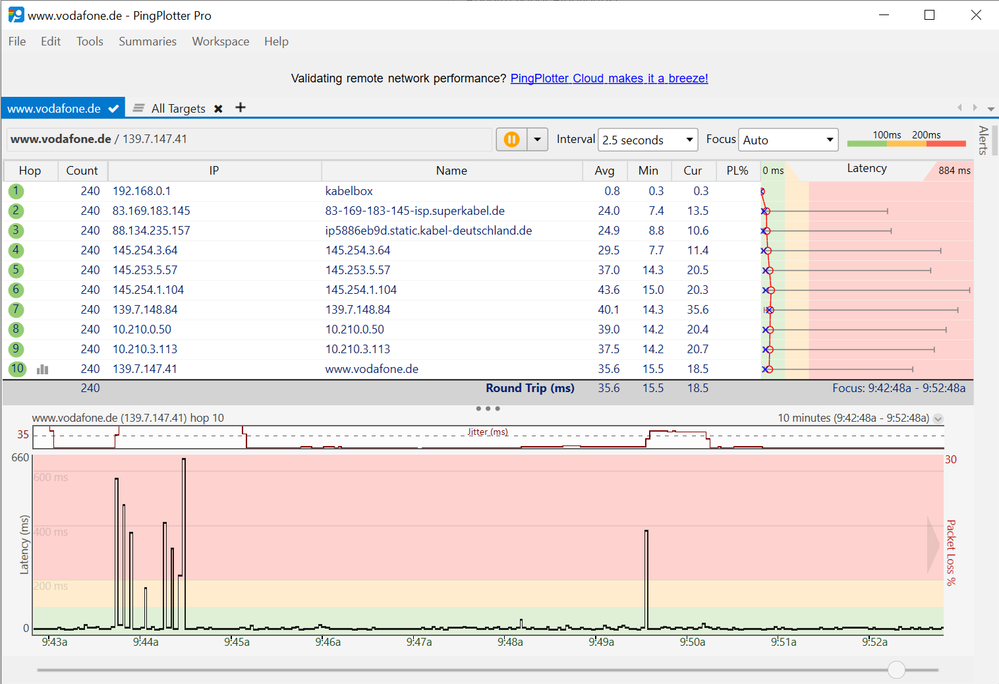Expand the timeline graph period dropdown chevron
Image resolution: width=999 pixels, height=684 pixels.
938,418
